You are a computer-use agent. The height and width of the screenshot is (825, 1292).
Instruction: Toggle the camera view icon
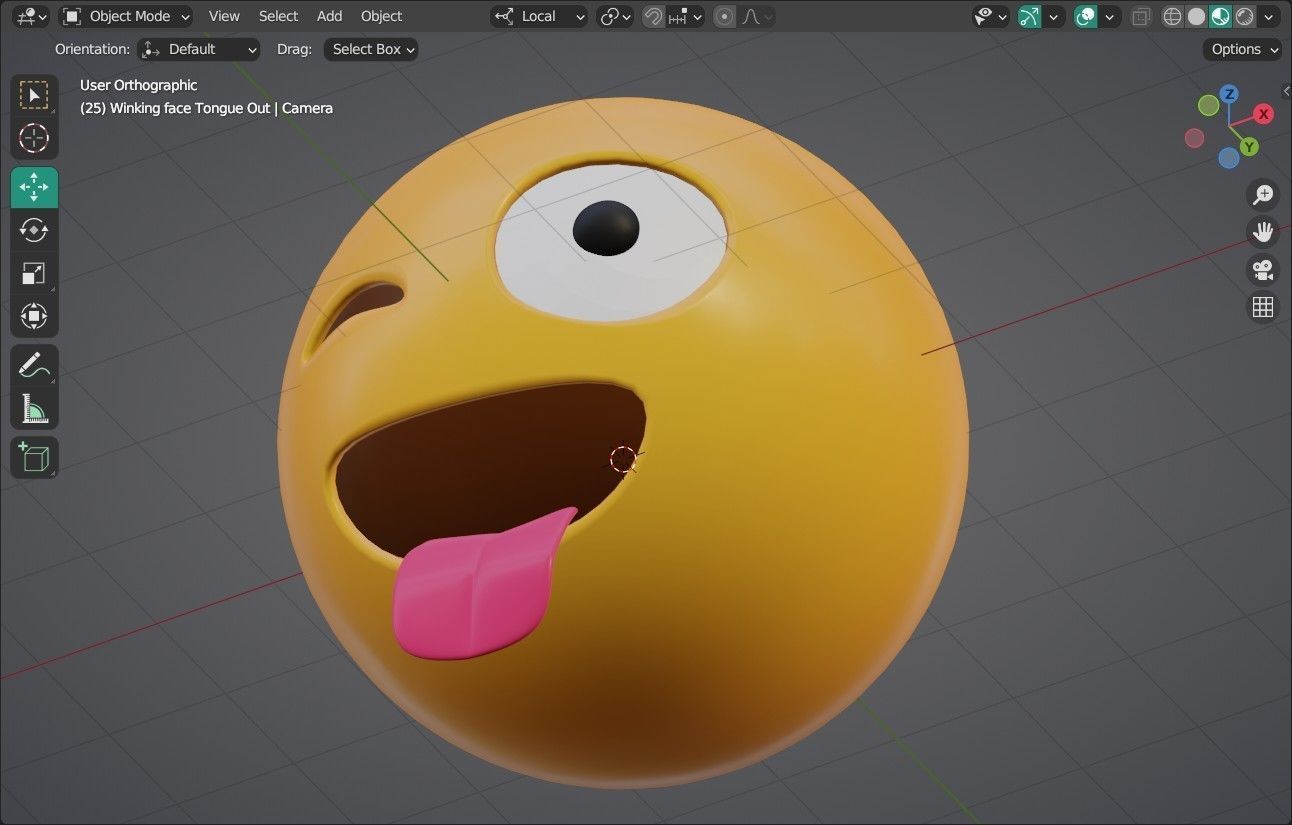(x=1263, y=270)
